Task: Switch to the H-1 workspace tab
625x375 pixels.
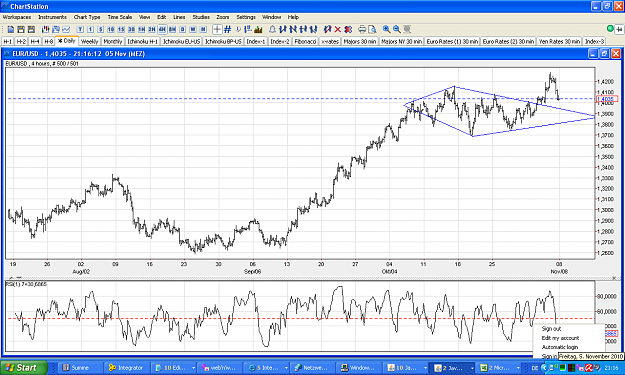Action: pyautogui.click(x=8, y=41)
